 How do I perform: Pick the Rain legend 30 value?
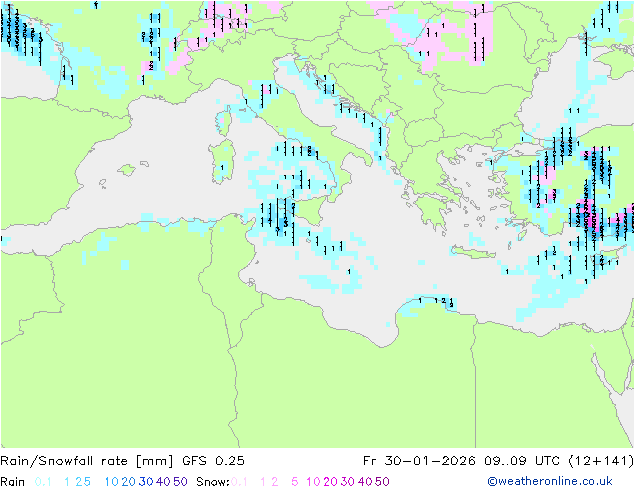[146, 482]
